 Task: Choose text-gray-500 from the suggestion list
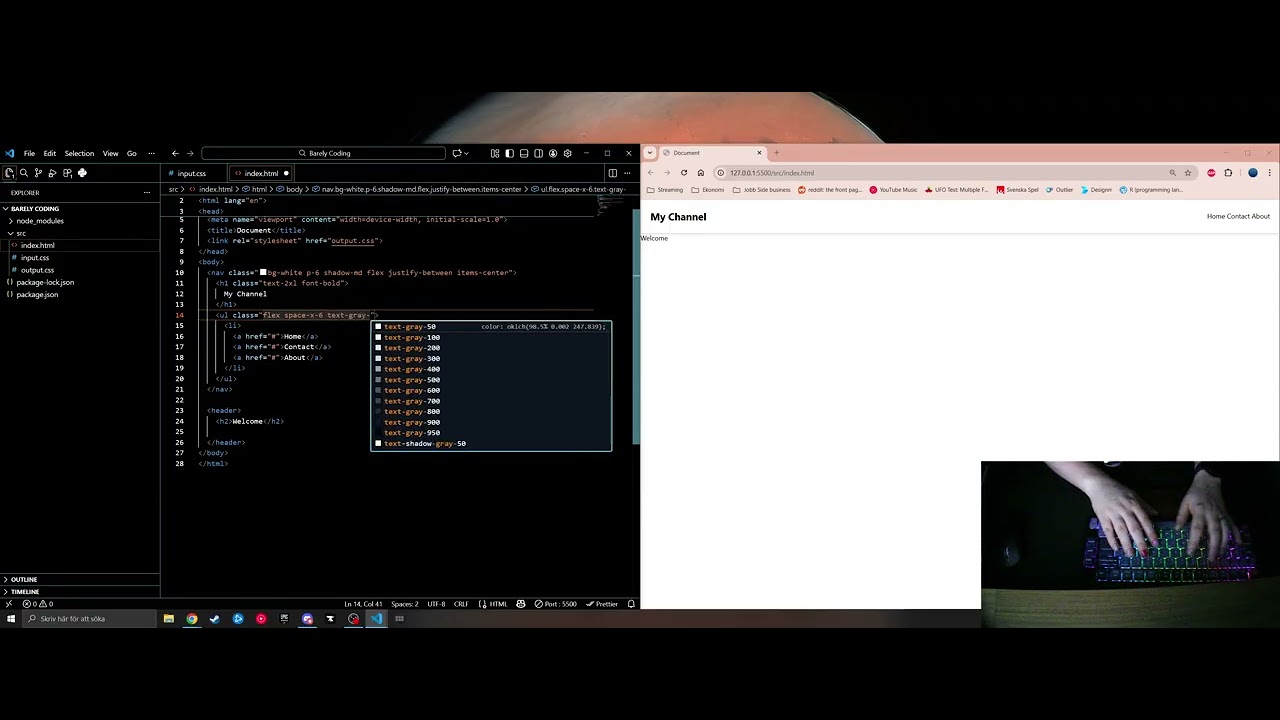[490, 380]
